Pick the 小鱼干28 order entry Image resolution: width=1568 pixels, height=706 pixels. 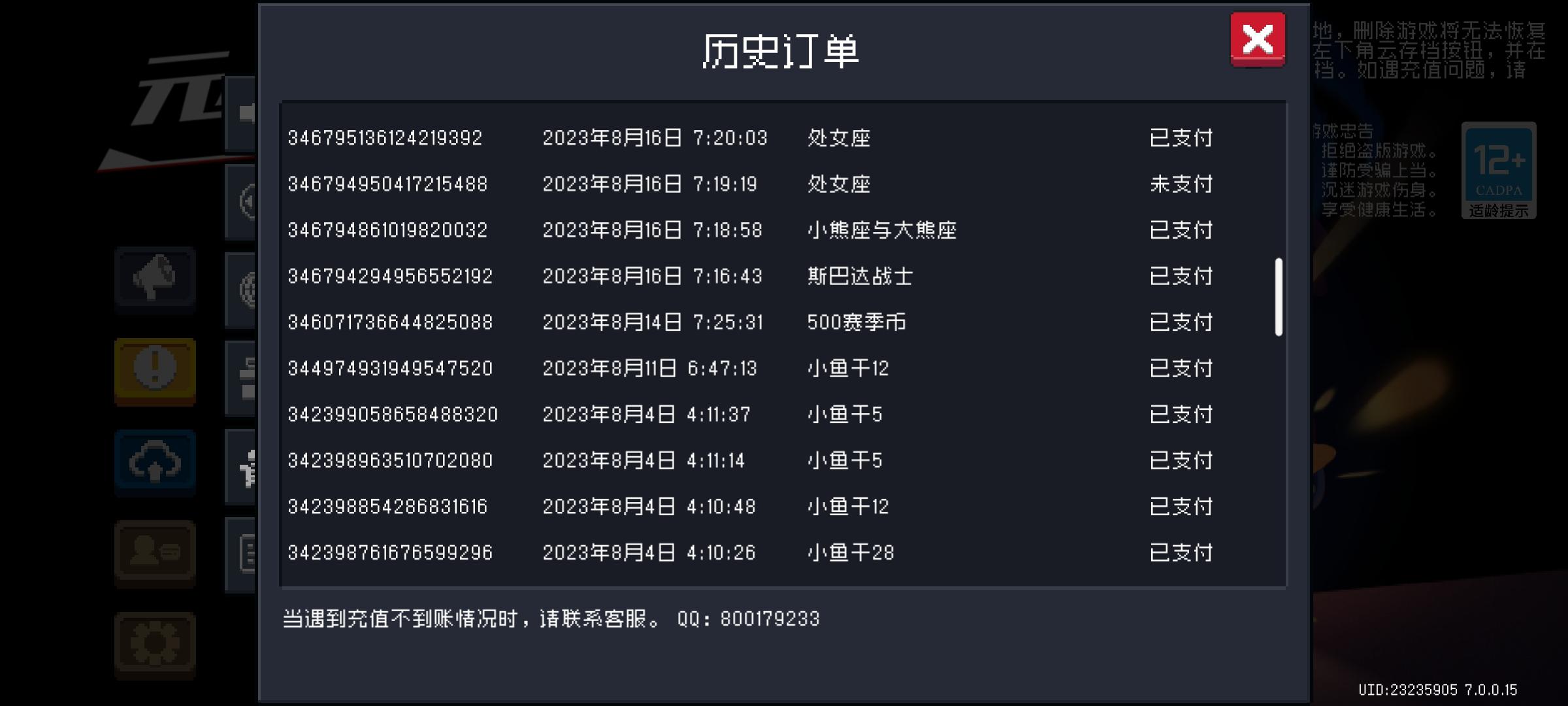tap(850, 553)
